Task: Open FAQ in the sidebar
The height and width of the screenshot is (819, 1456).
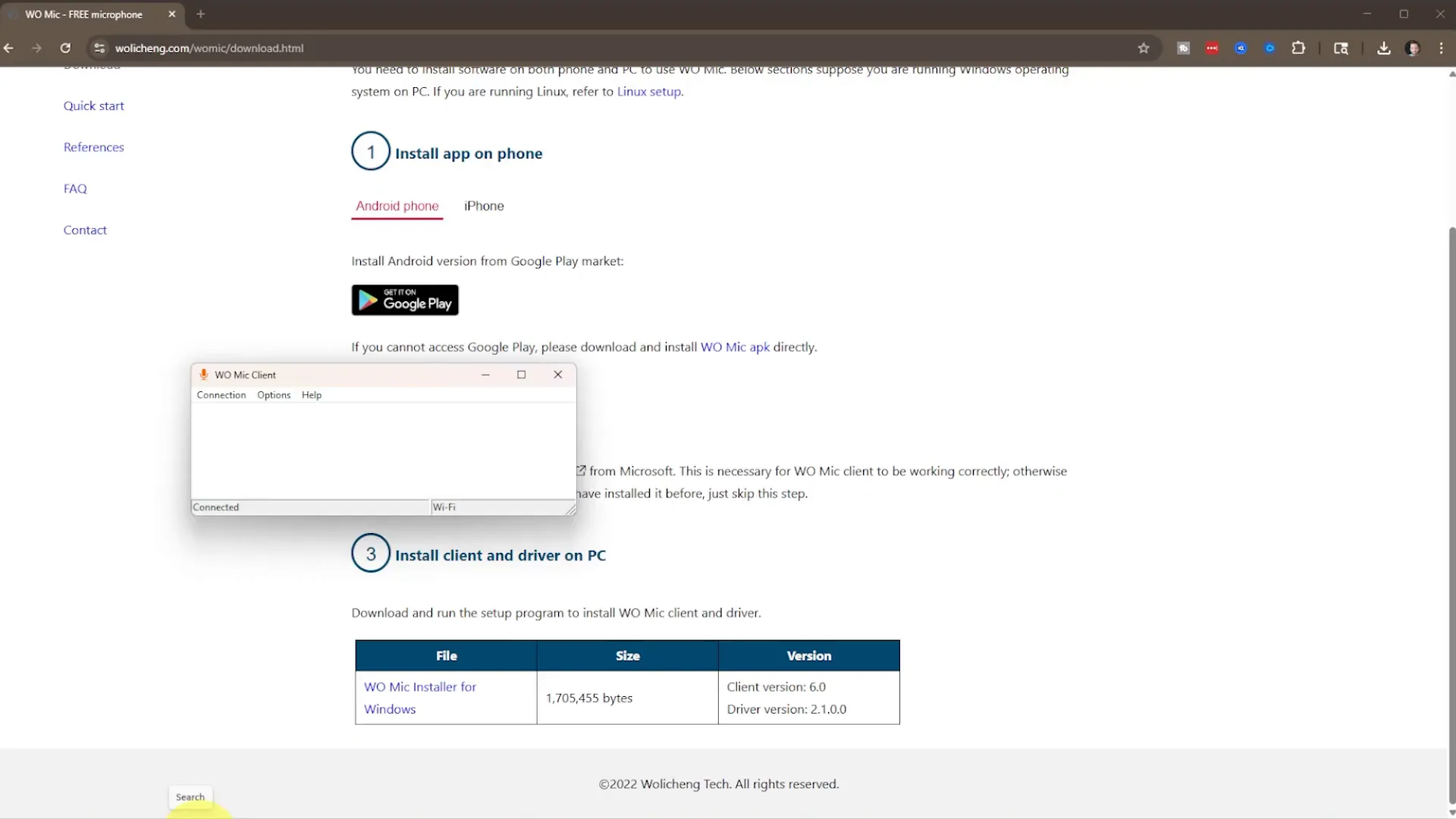Action: click(75, 189)
